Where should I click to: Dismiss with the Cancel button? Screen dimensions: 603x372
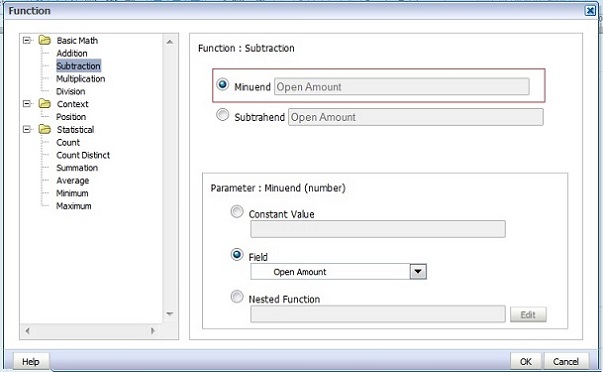566,362
